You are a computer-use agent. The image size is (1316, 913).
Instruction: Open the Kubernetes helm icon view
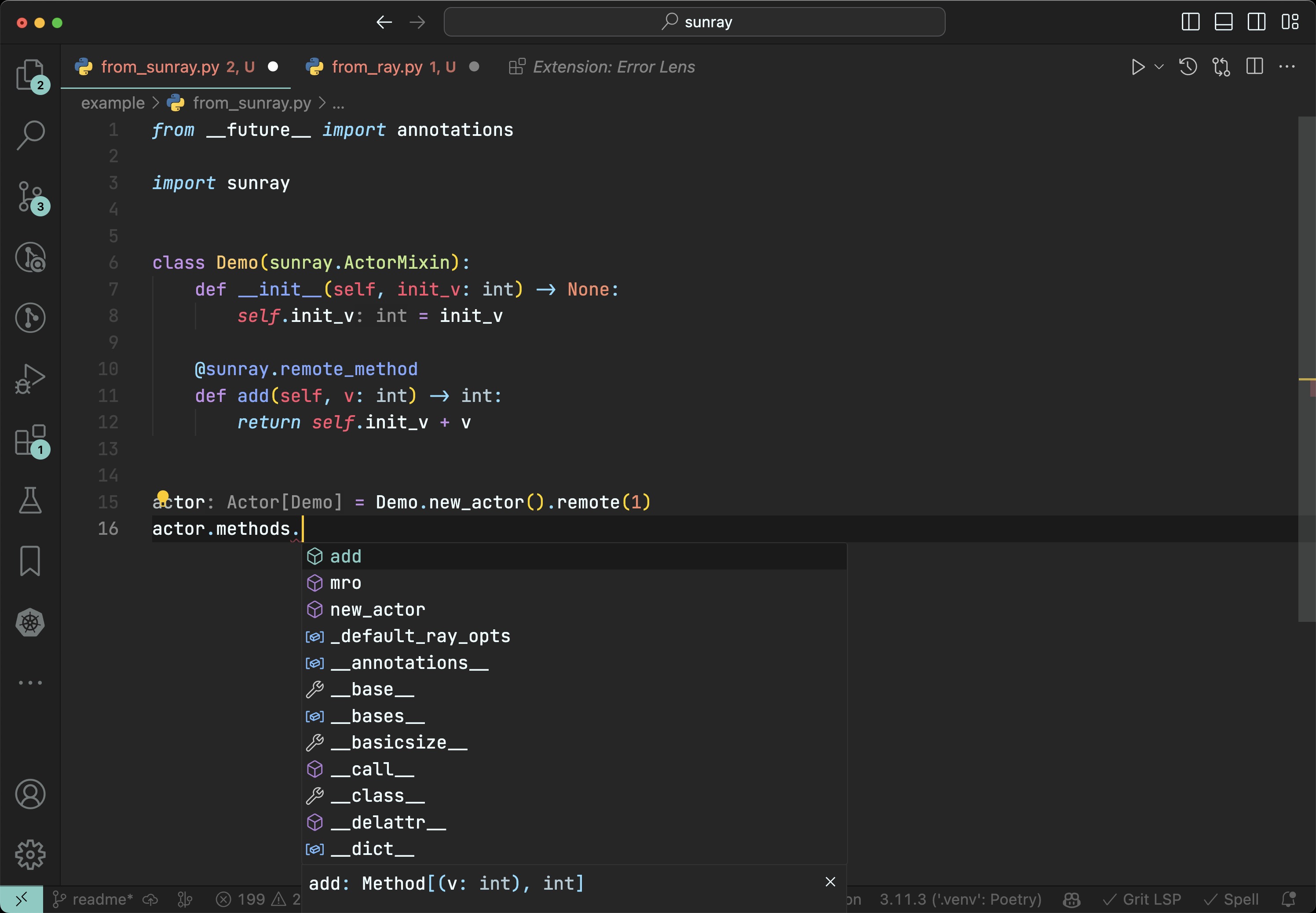click(30, 622)
